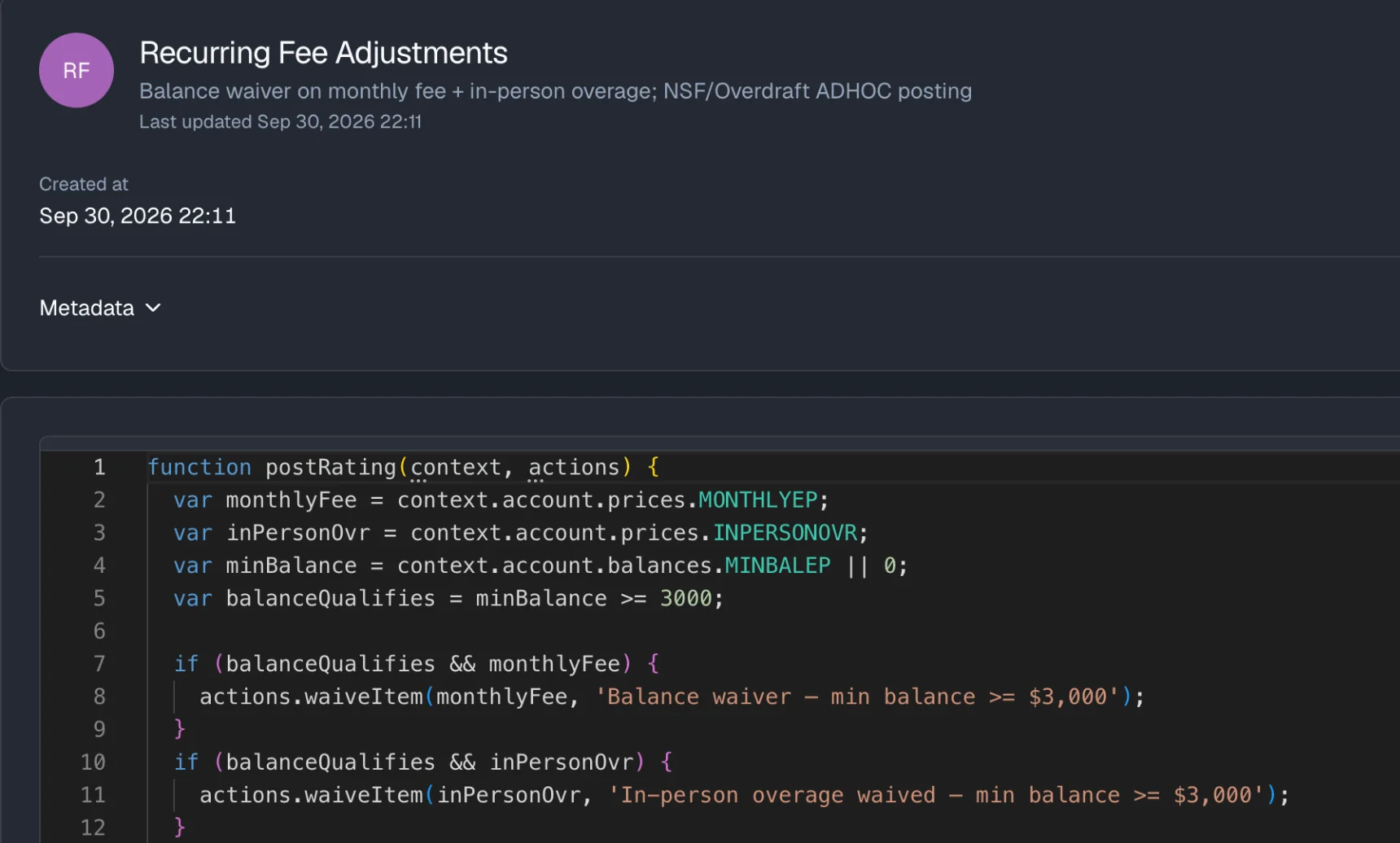Click the balance waiver description subtitle
Screen dimensions: 1400x843
point(555,91)
